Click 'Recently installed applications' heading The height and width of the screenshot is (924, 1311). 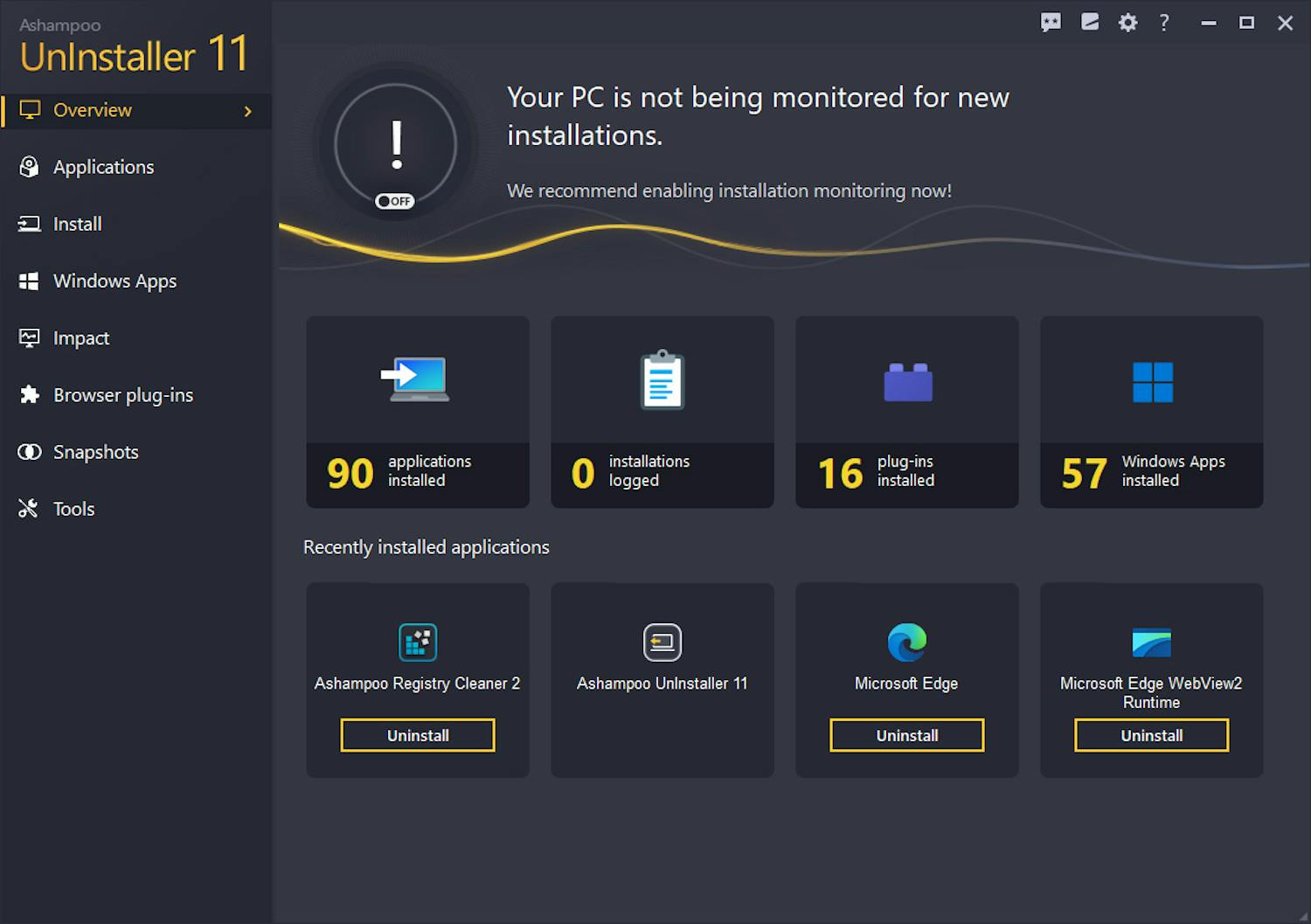pos(427,547)
